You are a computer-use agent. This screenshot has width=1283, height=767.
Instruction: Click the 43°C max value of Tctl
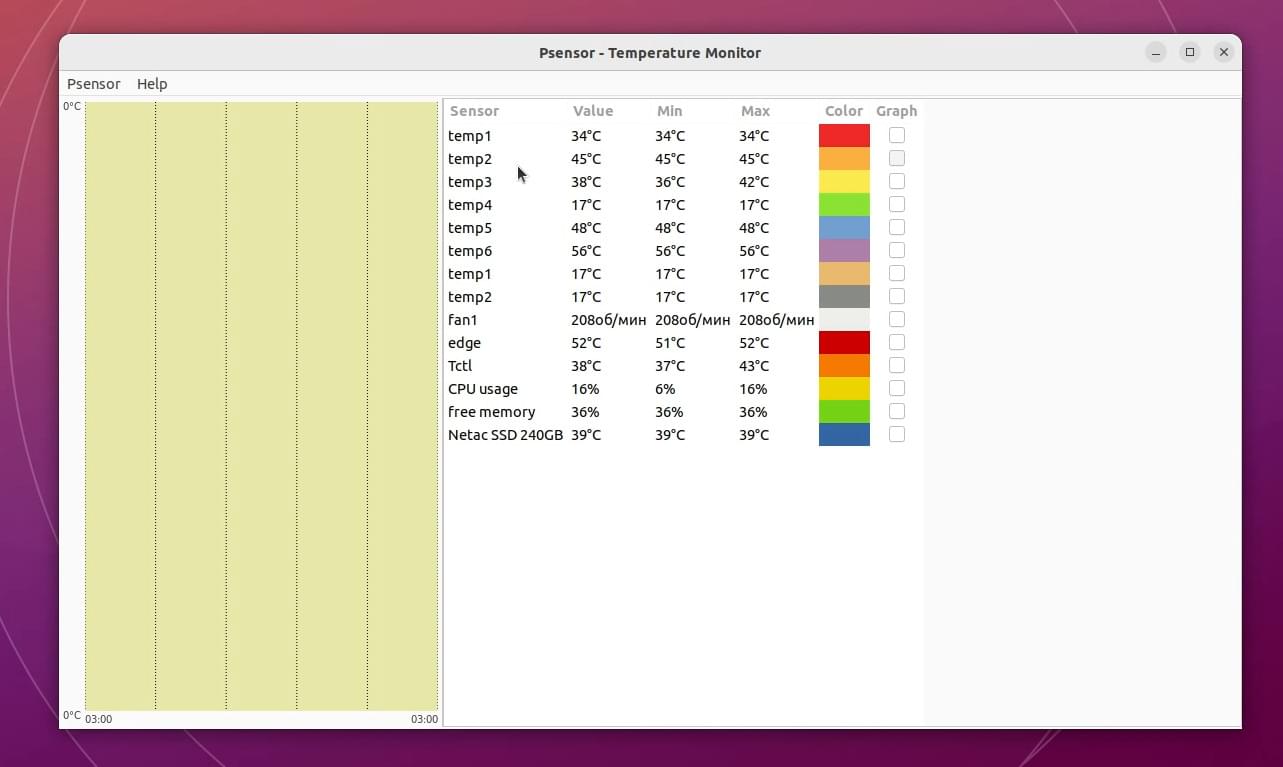click(x=754, y=366)
